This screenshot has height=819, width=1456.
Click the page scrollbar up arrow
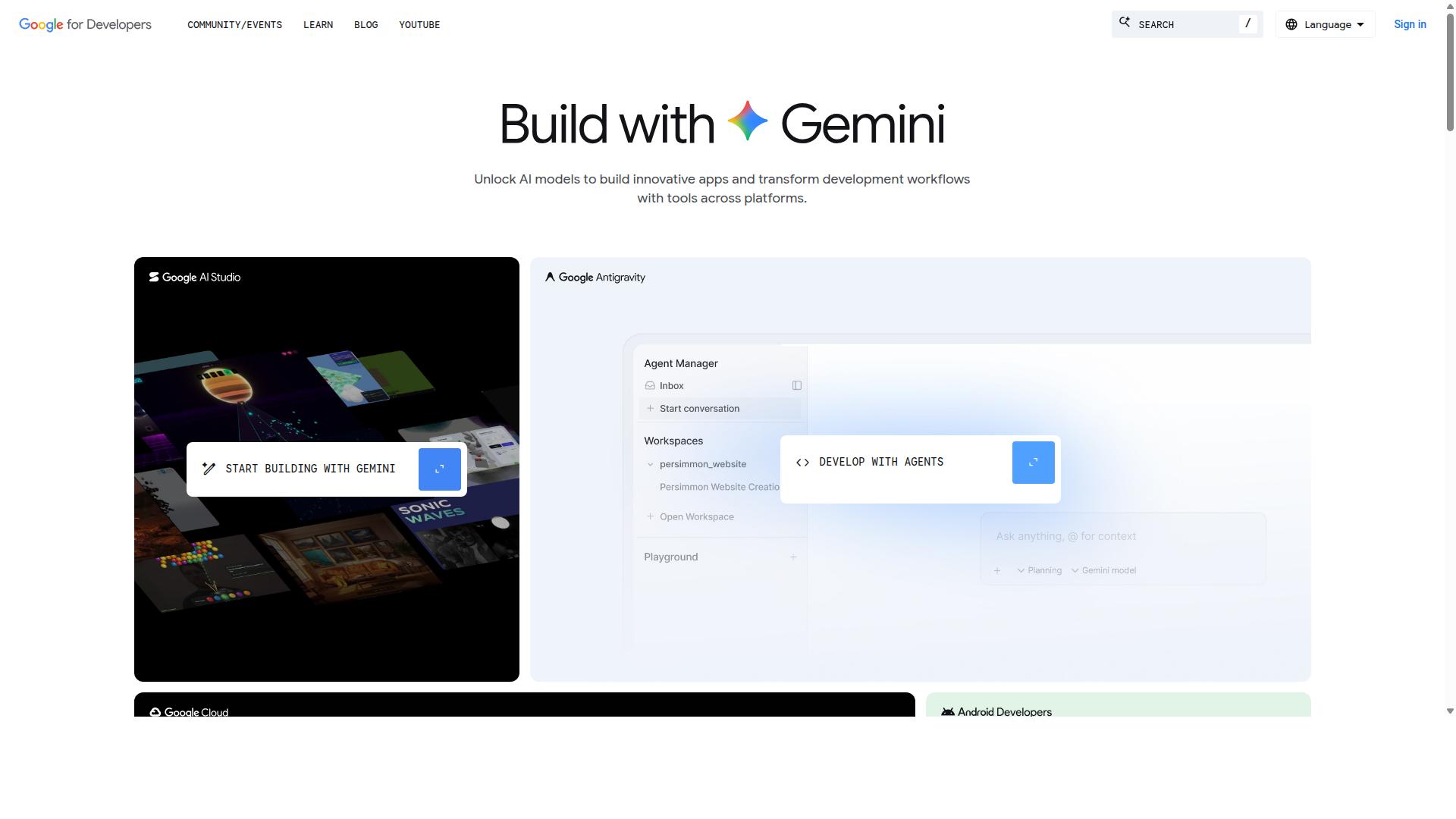coord(1450,5)
